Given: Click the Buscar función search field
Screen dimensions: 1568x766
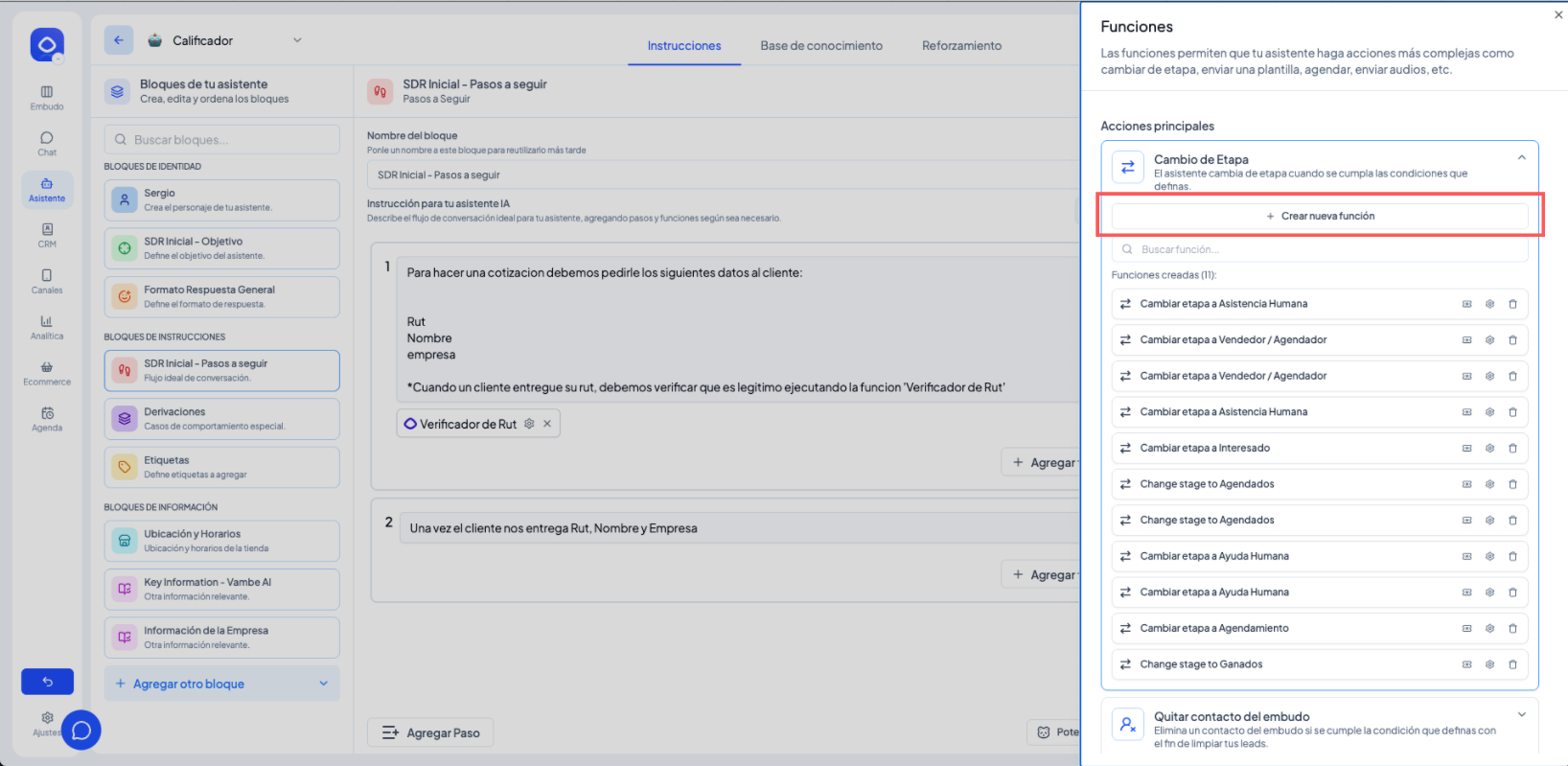Looking at the screenshot, I should point(1320,249).
